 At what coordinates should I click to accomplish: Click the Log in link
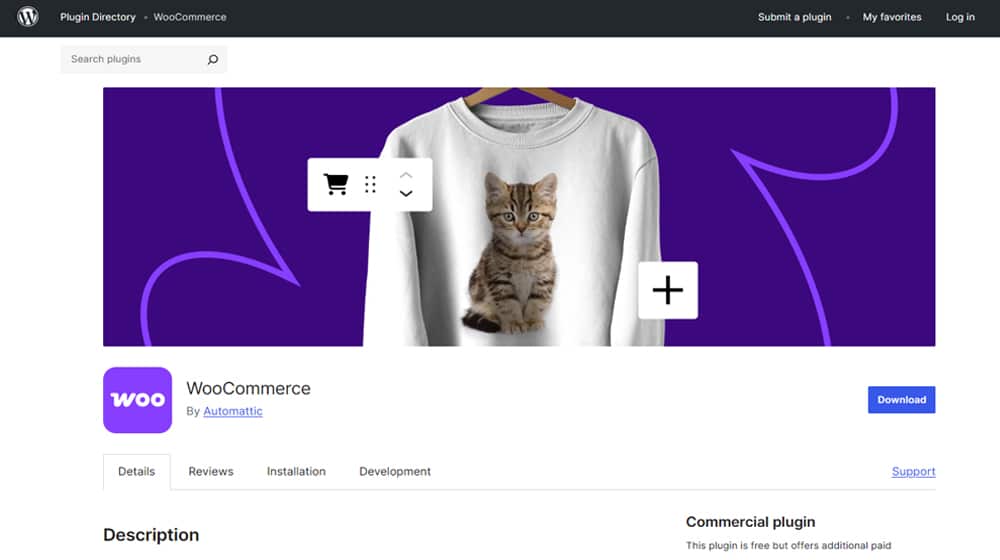(960, 17)
